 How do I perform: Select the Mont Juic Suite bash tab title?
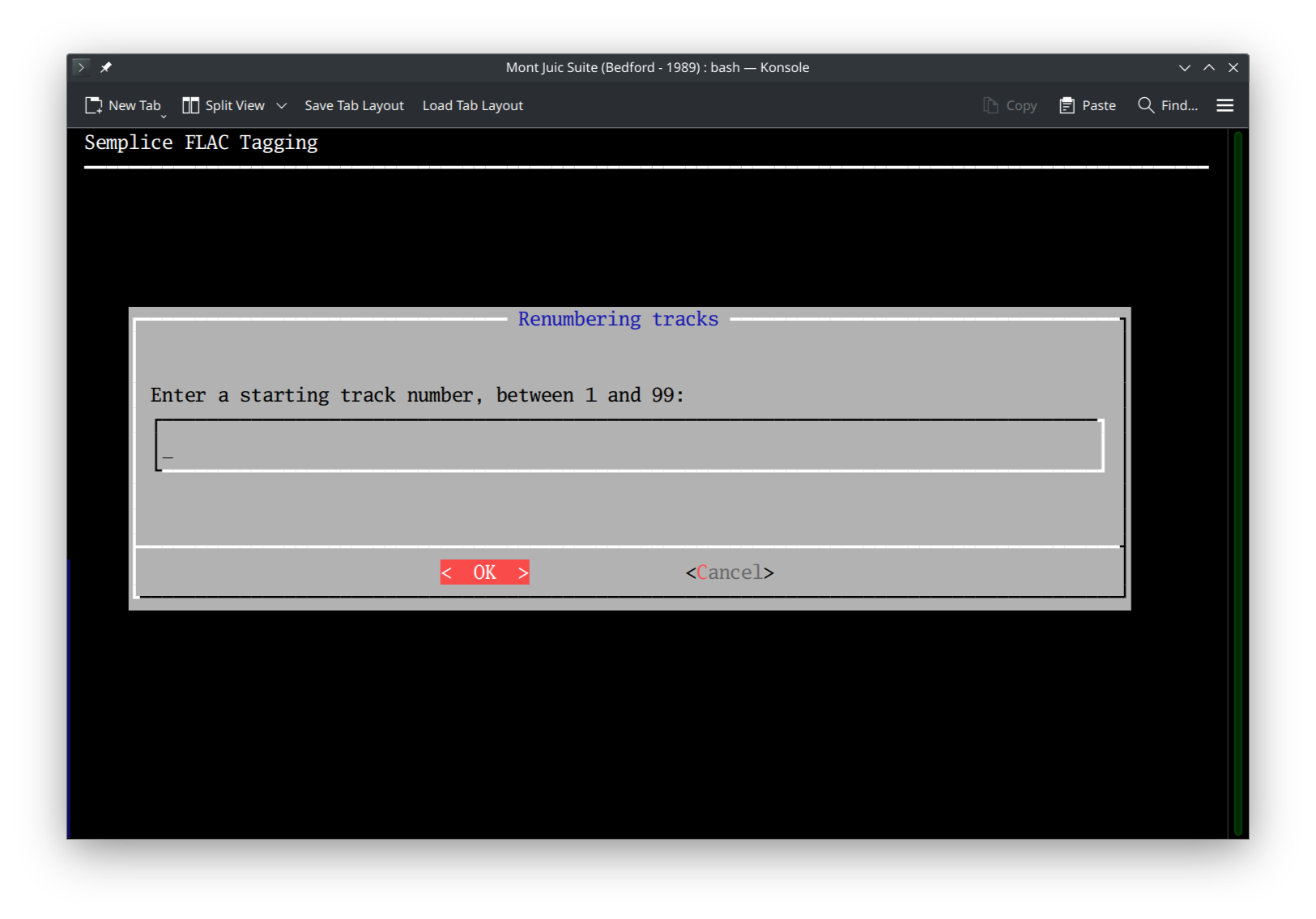coord(658,67)
